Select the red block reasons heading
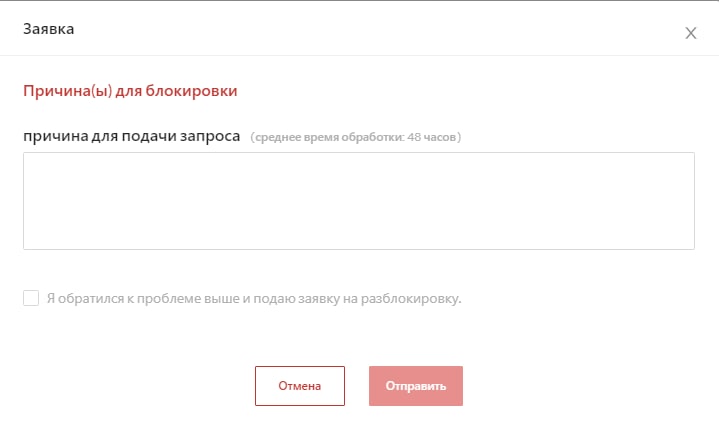 click(130, 91)
